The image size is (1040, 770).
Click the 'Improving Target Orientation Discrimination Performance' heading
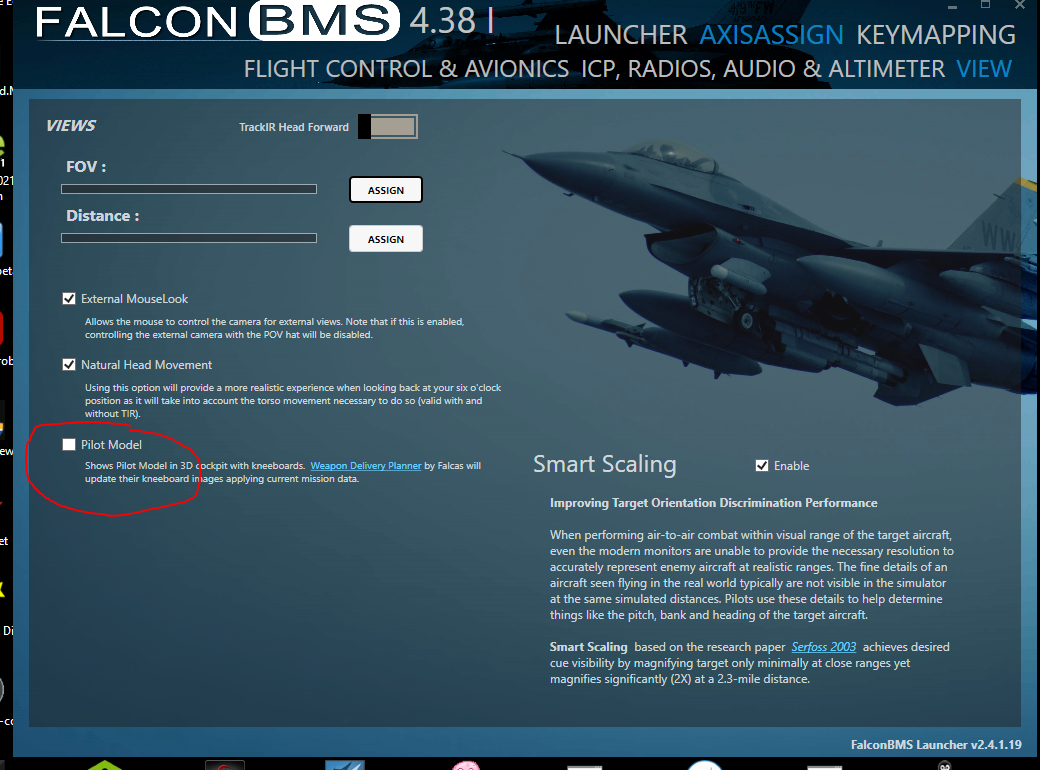click(x=714, y=503)
